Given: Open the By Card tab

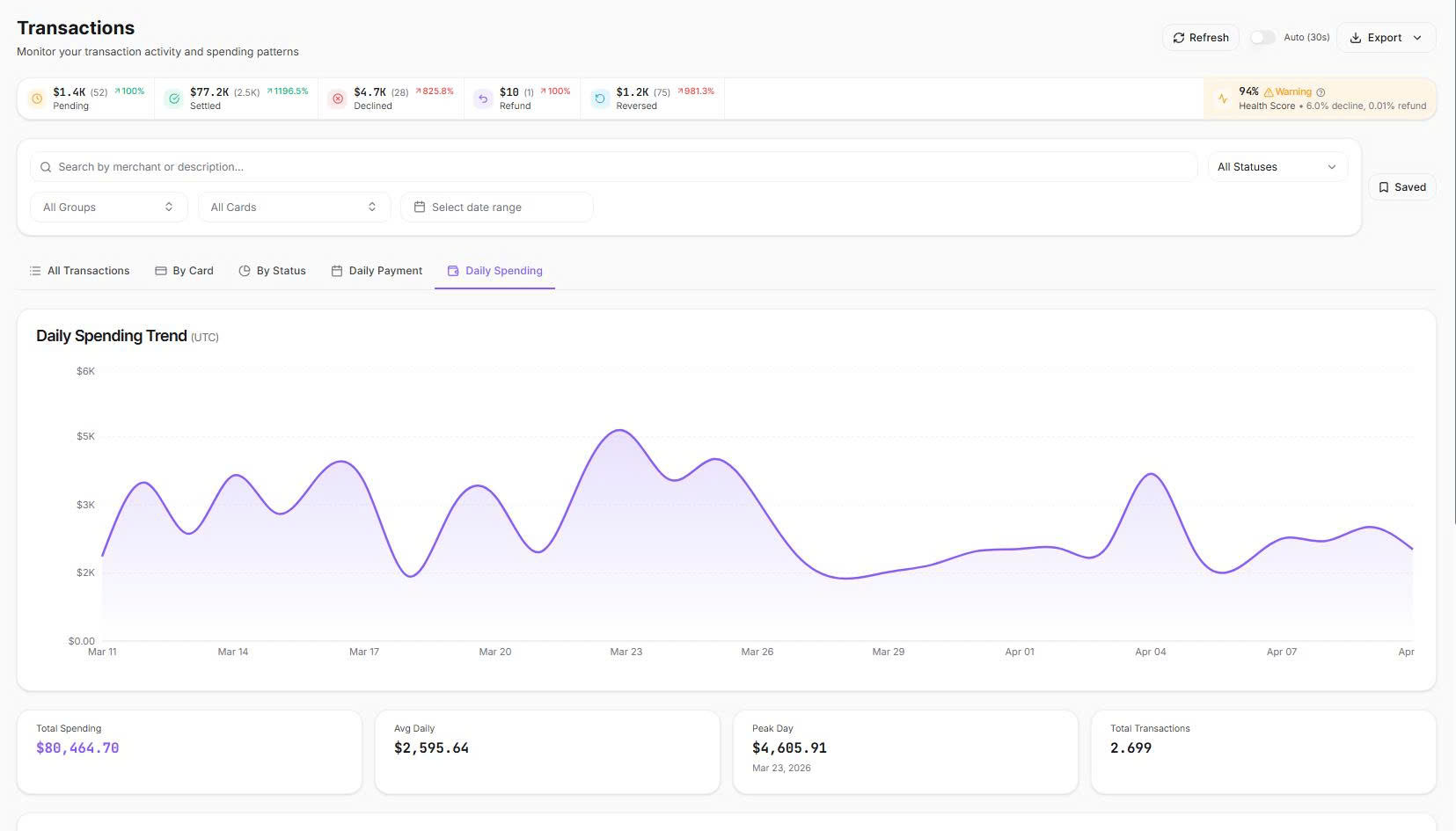Looking at the screenshot, I should 184,271.
